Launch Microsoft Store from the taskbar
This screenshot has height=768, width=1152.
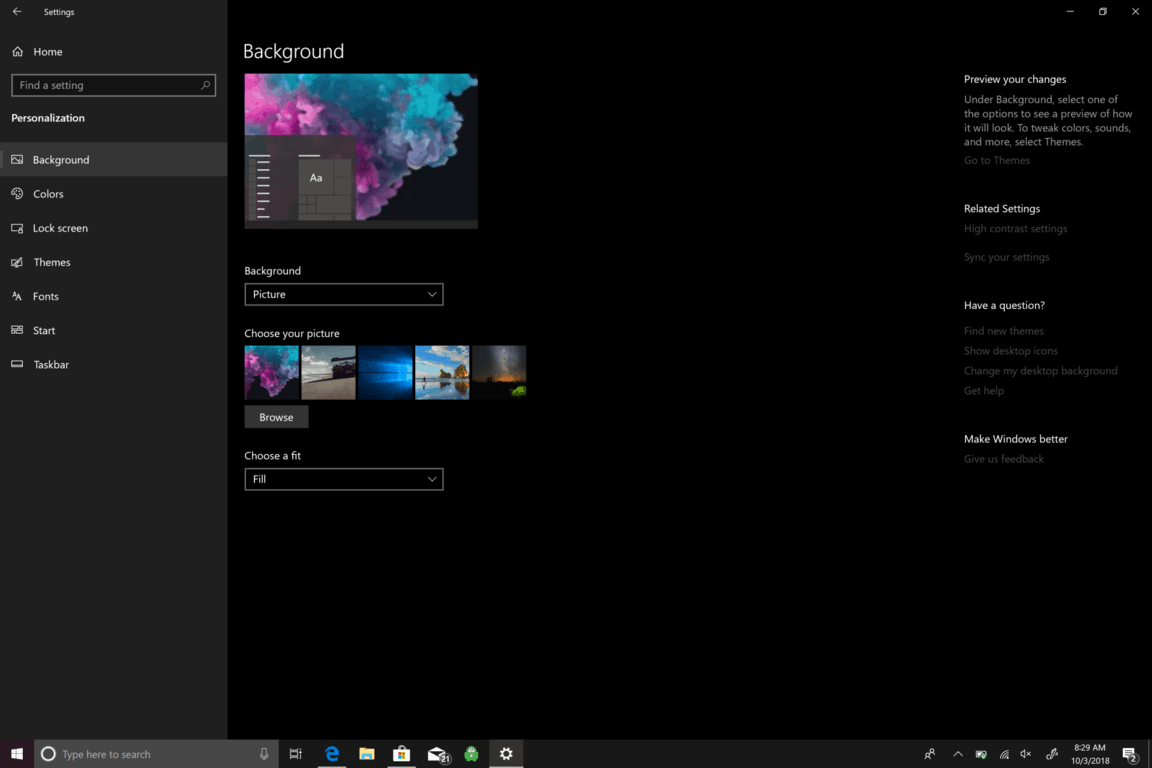[x=401, y=754]
